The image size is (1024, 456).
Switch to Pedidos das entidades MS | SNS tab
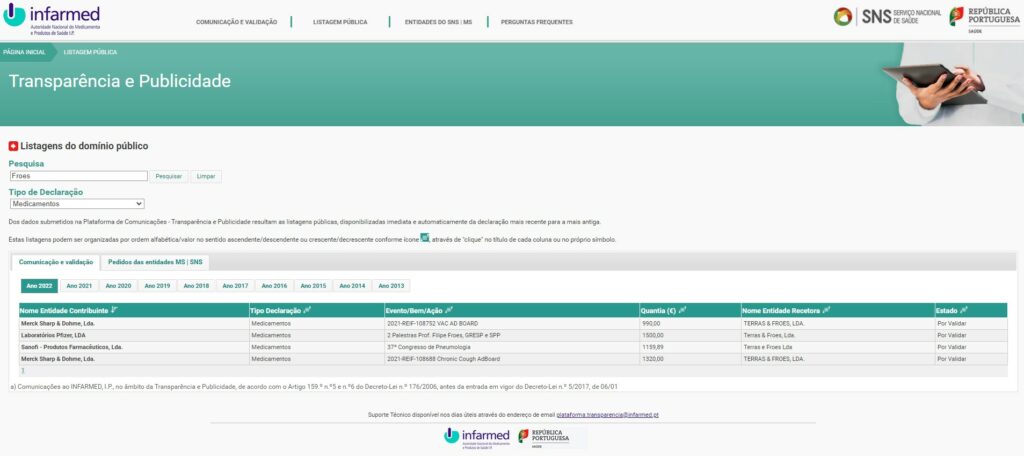[x=155, y=262]
